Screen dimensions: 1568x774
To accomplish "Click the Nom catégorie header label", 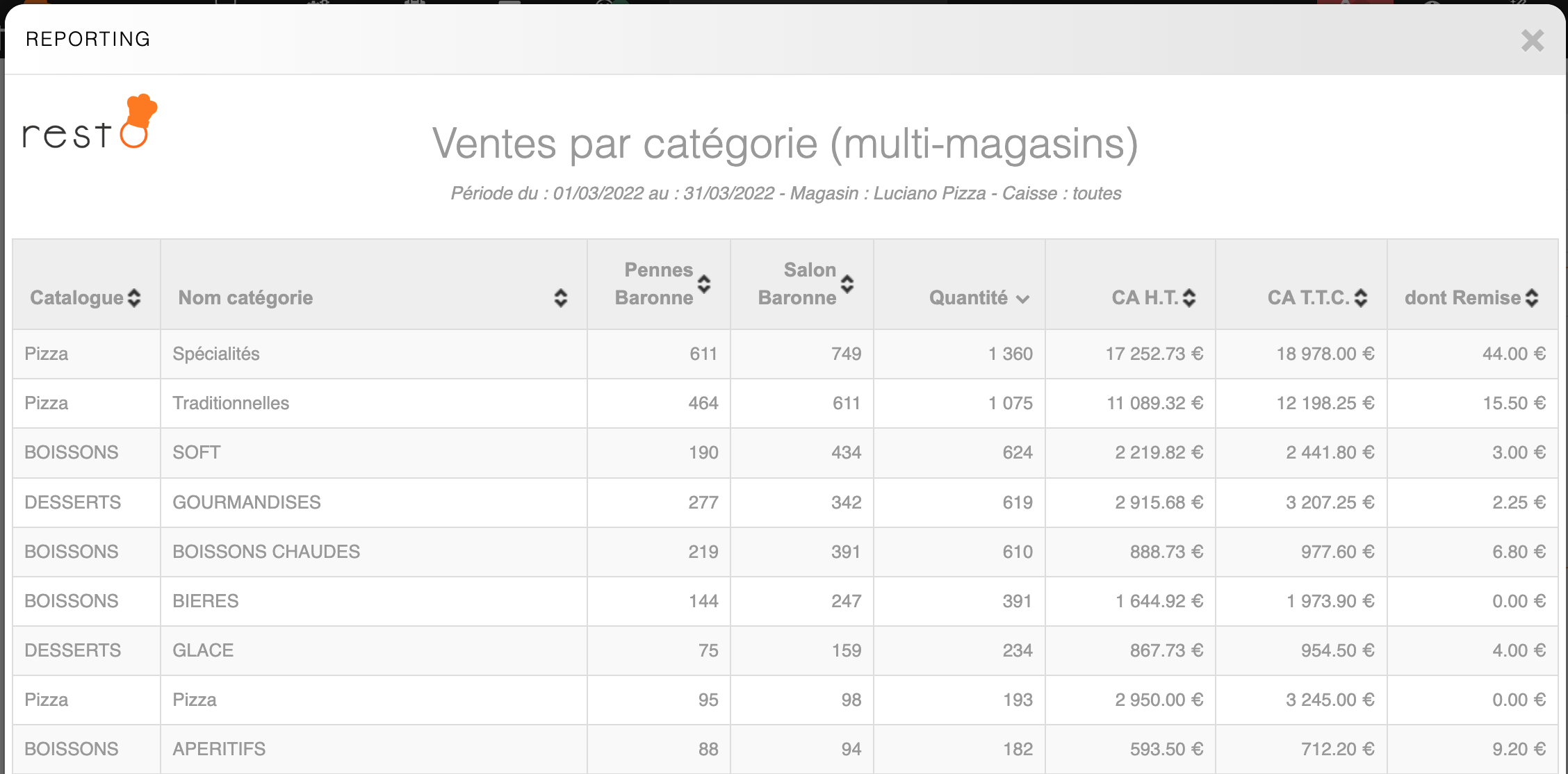I will 245,298.
